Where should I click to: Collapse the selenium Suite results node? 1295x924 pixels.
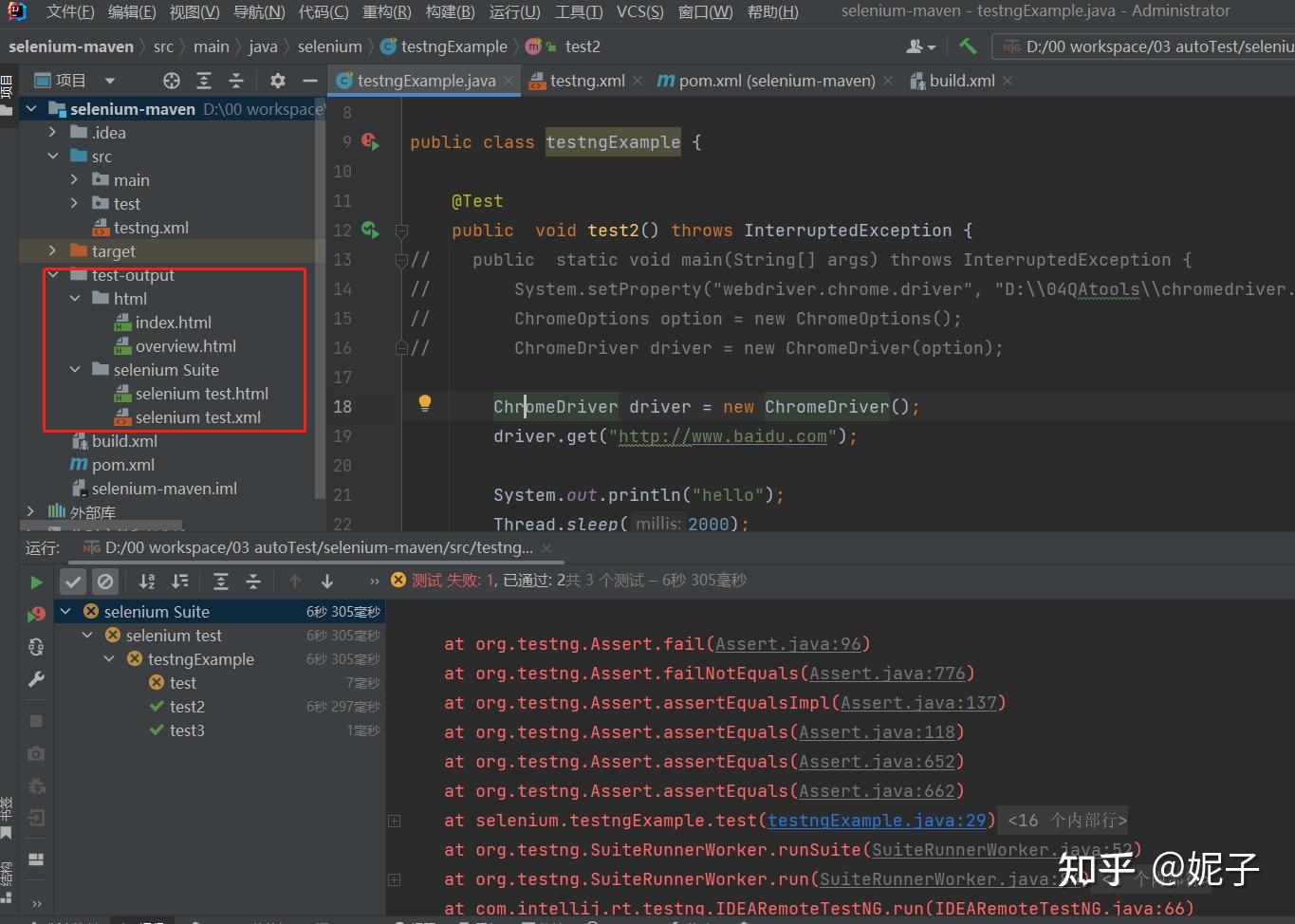[65, 611]
